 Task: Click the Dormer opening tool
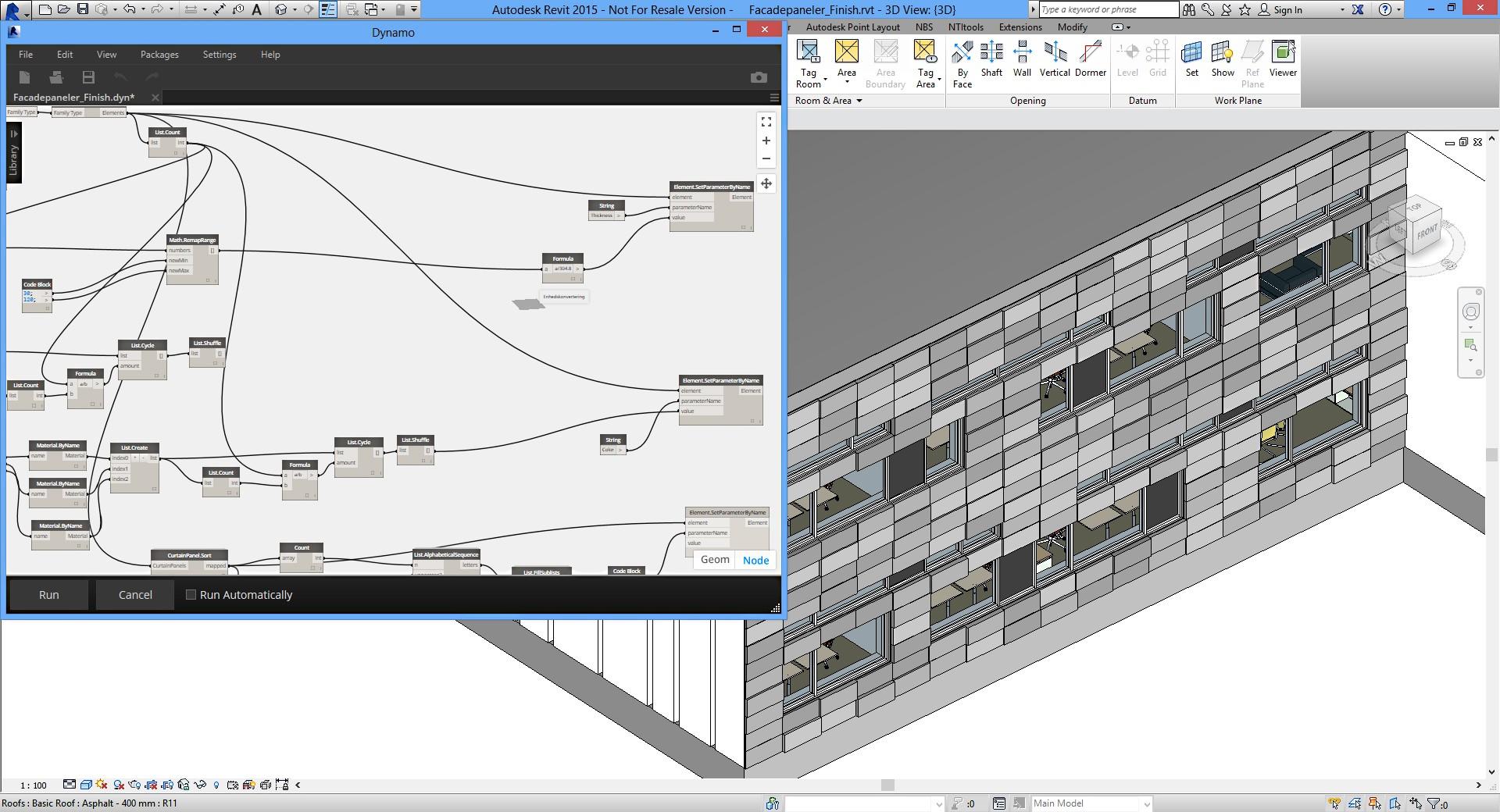pyautogui.click(x=1090, y=60)
